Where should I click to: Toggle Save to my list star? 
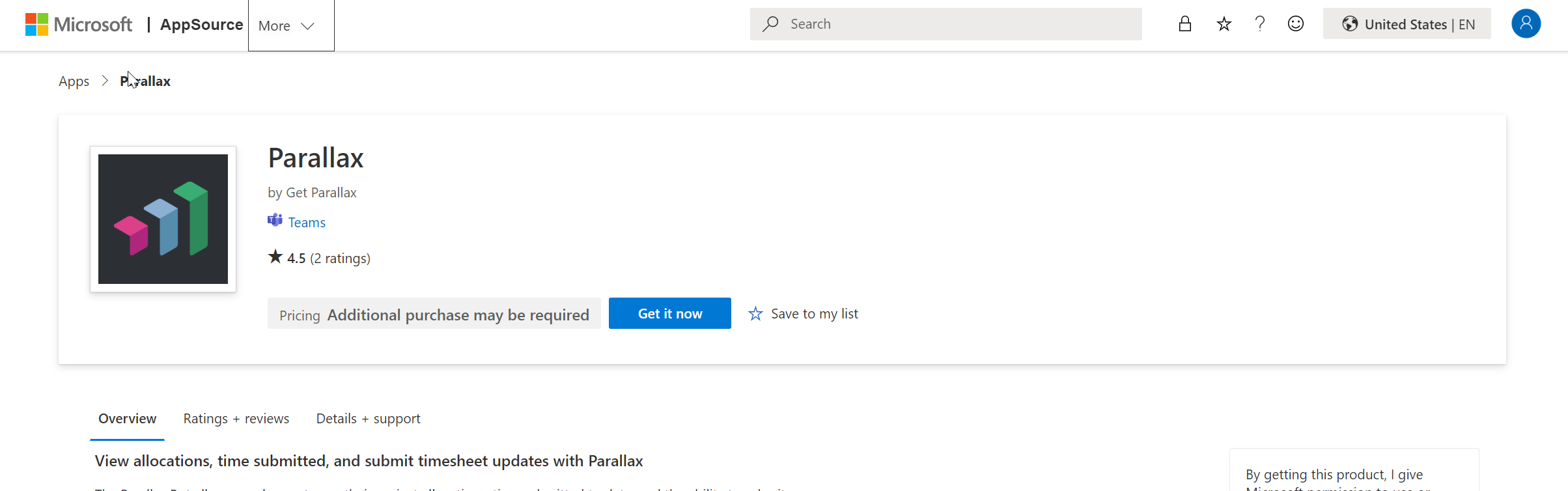coord(755,314)
